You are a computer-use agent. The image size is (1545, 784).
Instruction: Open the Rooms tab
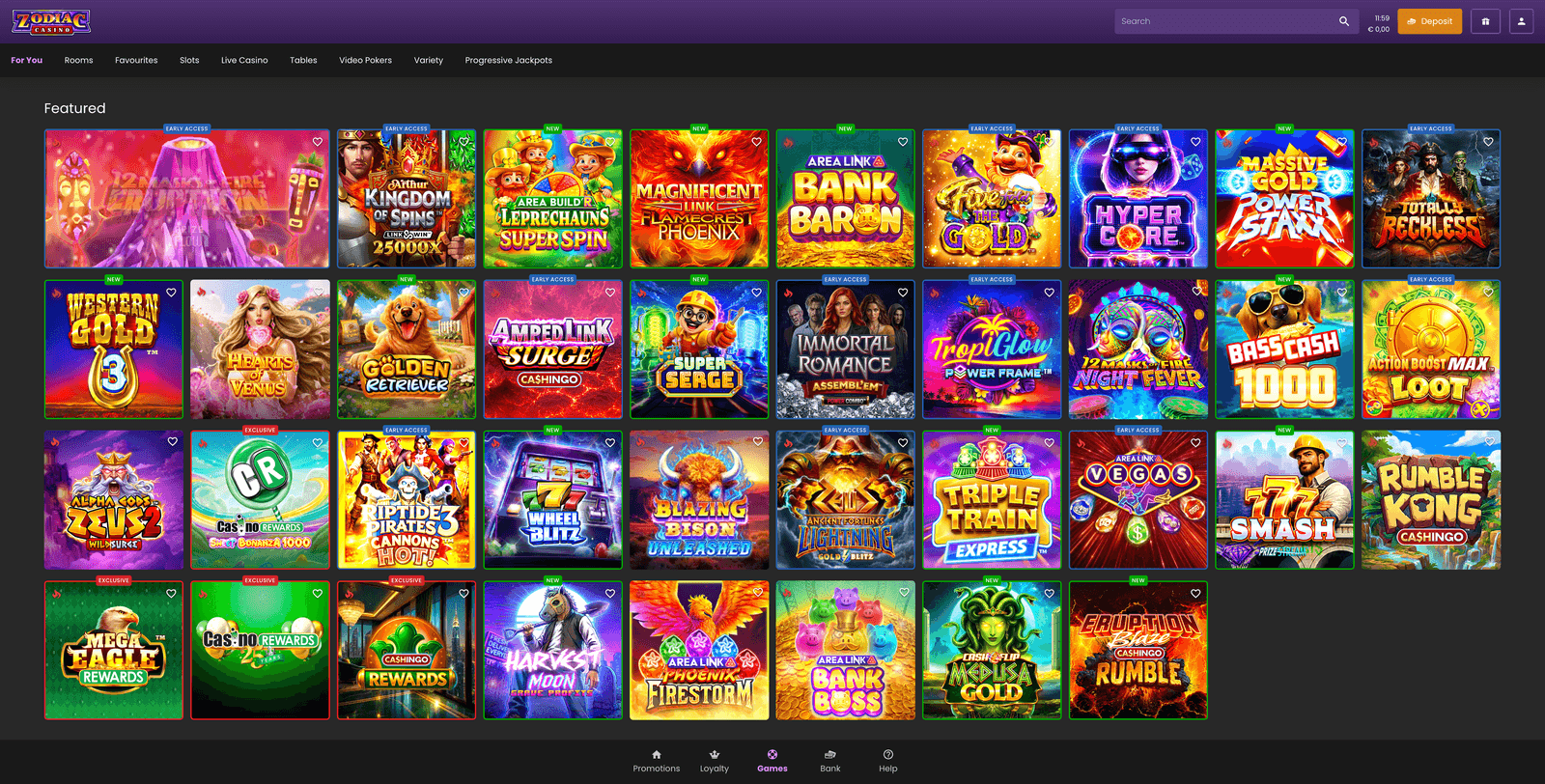point(78,60)
